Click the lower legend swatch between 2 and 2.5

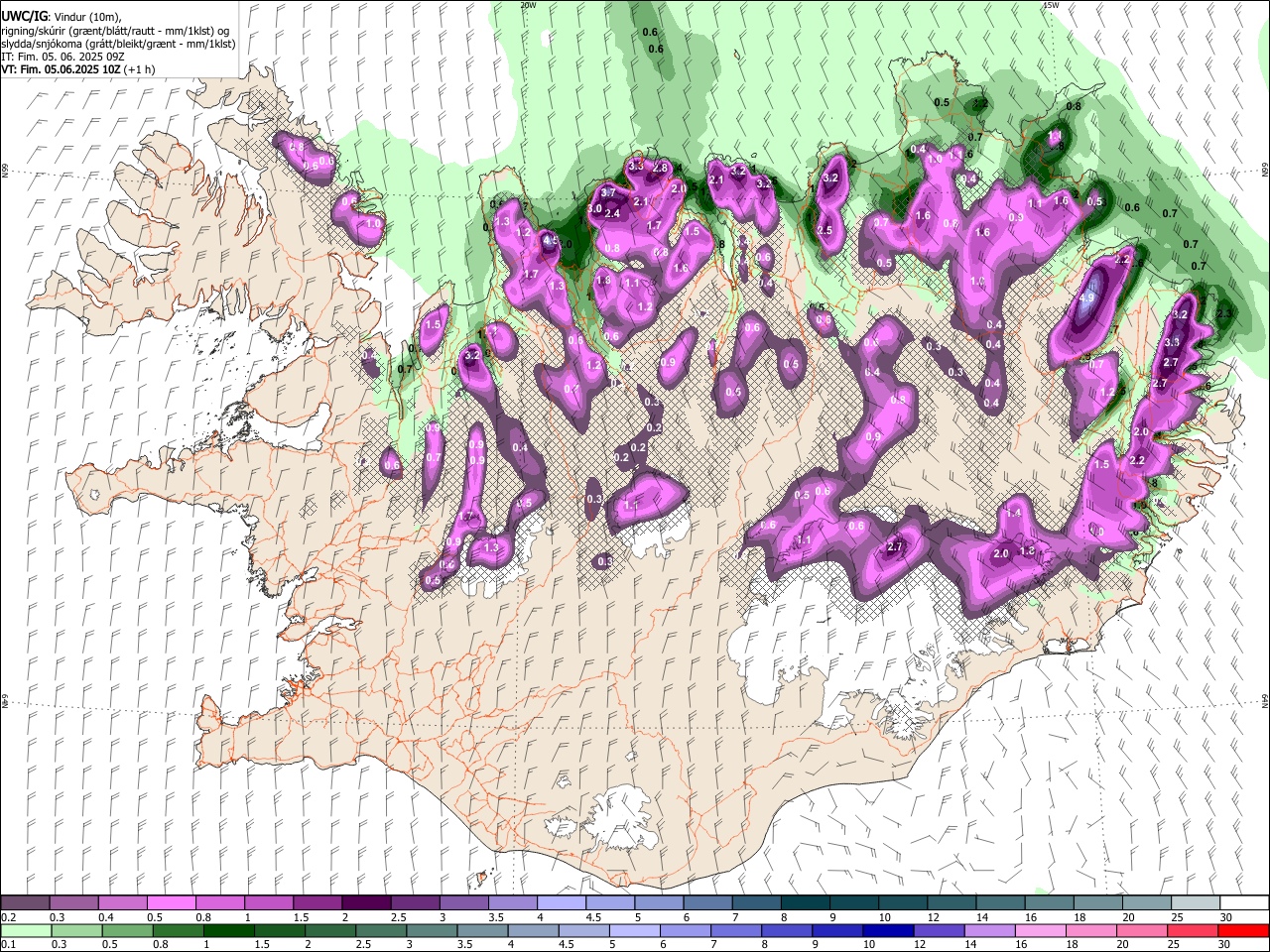click(x=330, y=931)
